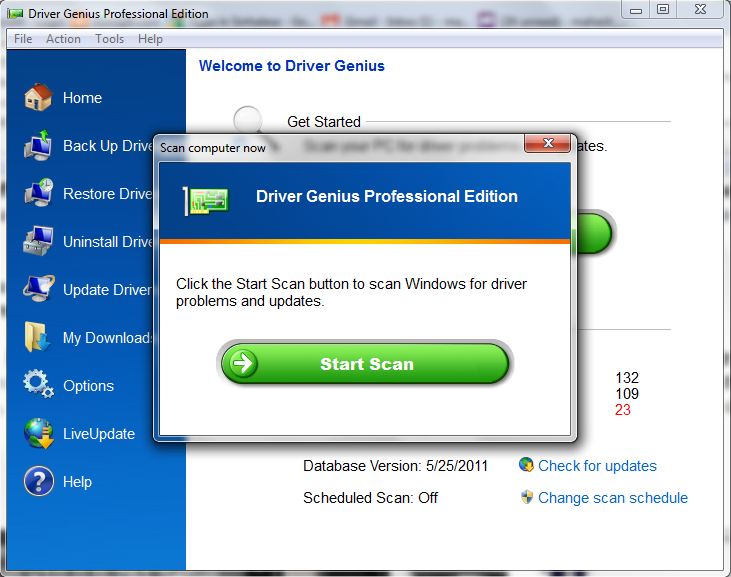Click the dialog heading Driver Genius Professional Edition

[x=387, y=196]
